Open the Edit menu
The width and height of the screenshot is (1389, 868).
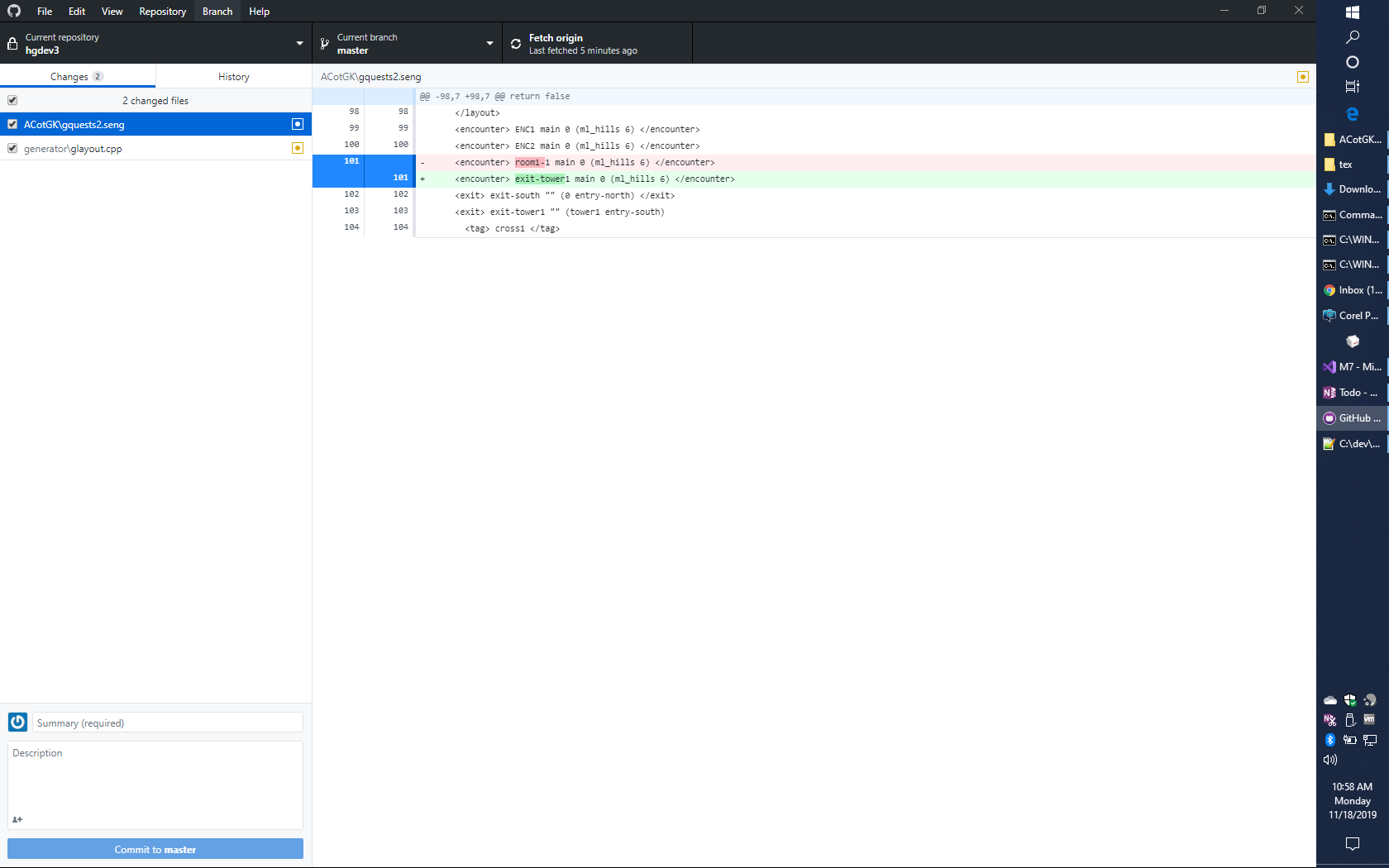click(x=77, y=11)
